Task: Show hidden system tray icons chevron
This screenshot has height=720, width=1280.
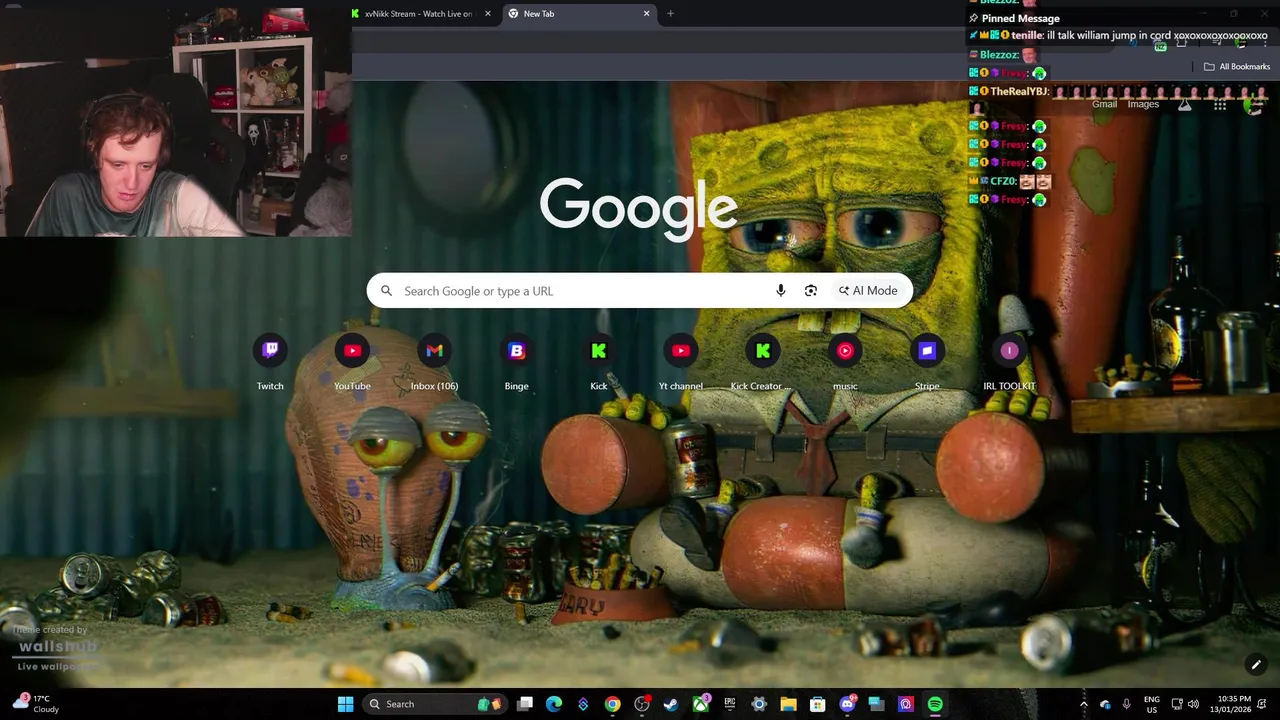Action: pyautogui.click(x=1083, y=704)
